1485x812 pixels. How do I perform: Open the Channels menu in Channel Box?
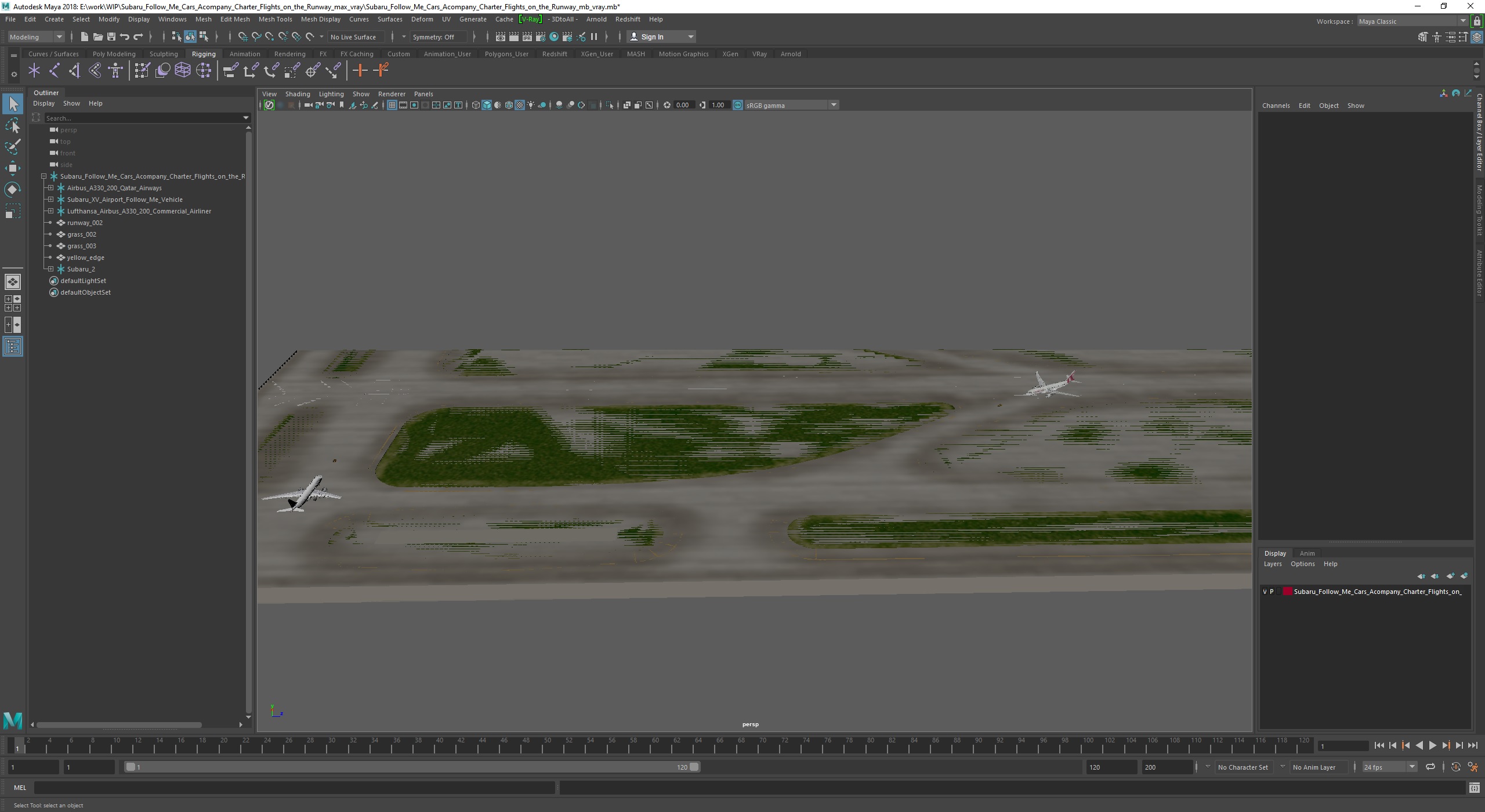(x=1276, y=106)
